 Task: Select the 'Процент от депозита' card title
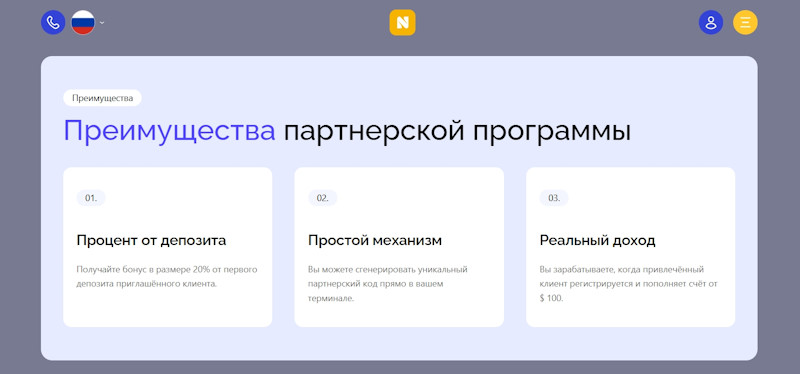pos(151,241)
